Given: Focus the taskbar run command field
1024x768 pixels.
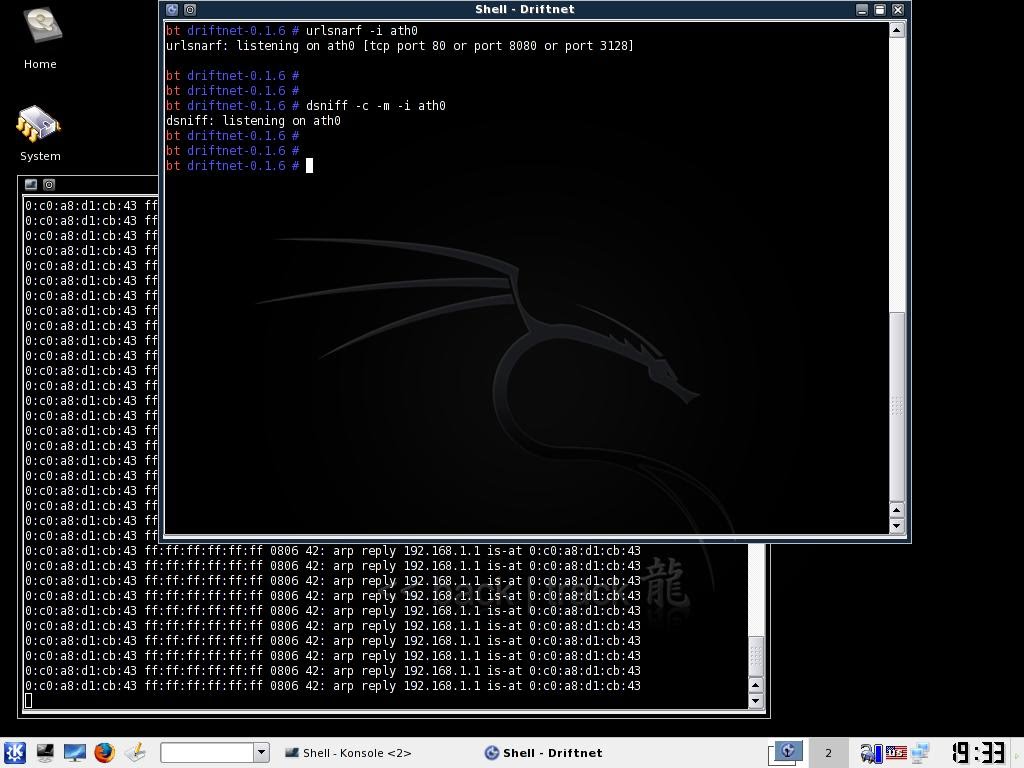Looking at the screenshot, I should coord(207,753).
